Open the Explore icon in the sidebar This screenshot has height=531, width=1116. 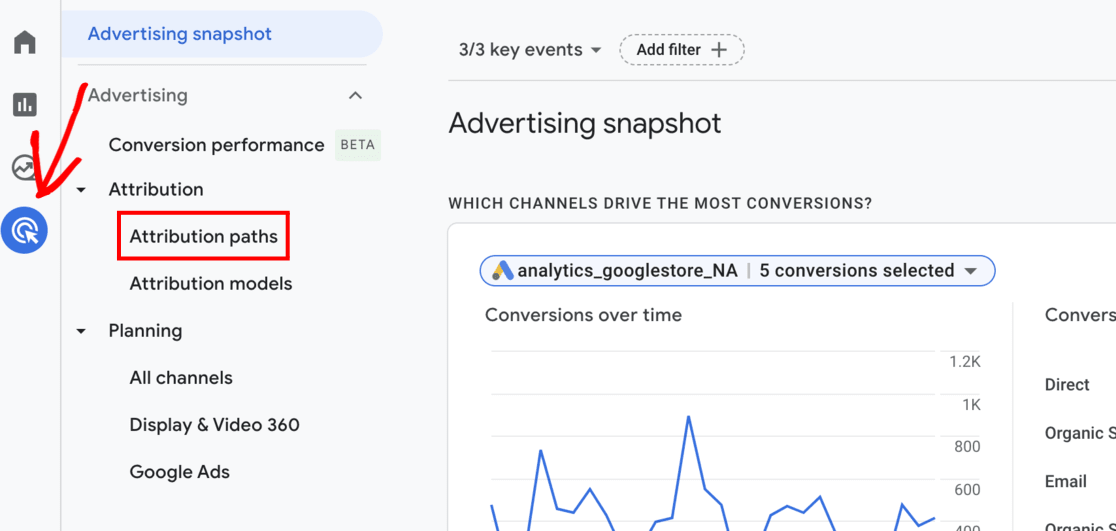25,167
